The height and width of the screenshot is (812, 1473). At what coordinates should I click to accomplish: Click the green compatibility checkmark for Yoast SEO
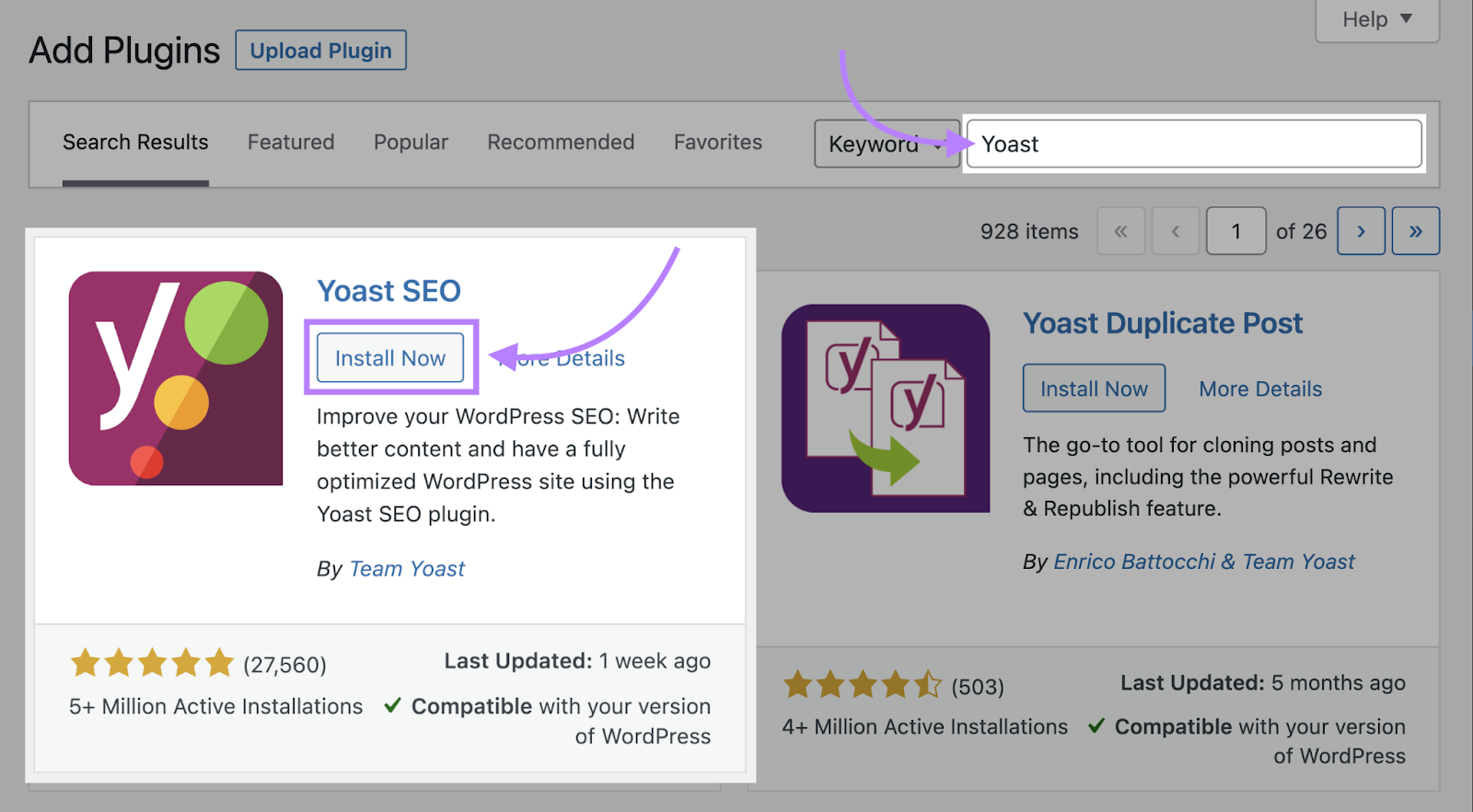click(x=392, y=705)
